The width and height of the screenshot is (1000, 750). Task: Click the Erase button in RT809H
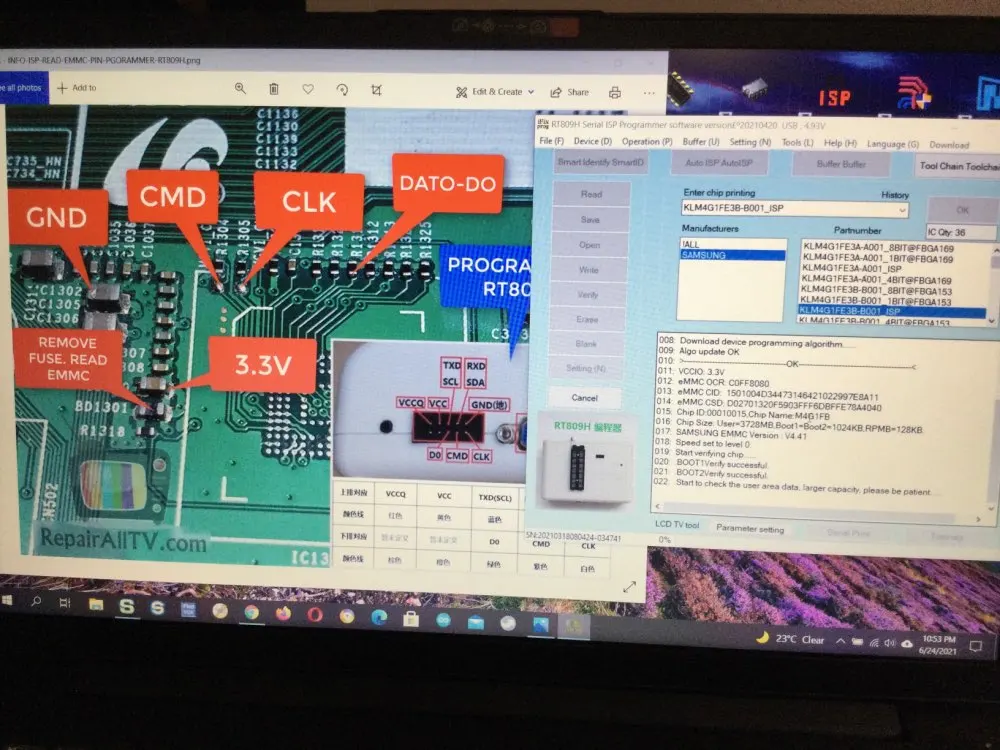tap(587, 319)
